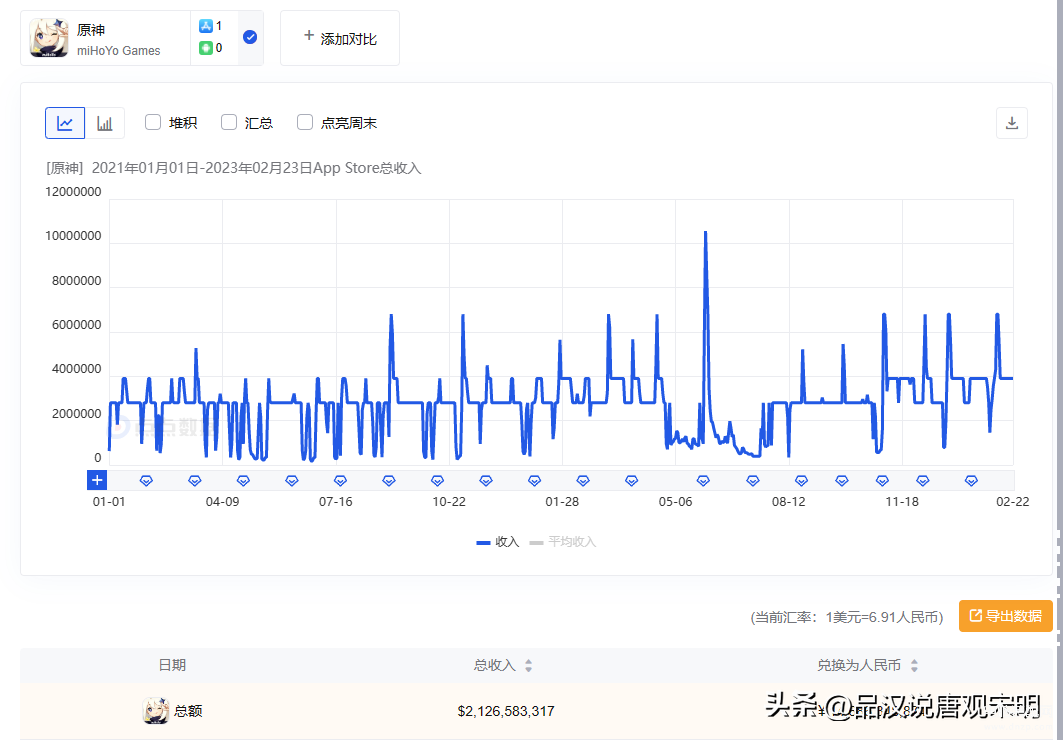Click first diamond marker on timeline
The image size is (1063, 740).
[146, 481]
